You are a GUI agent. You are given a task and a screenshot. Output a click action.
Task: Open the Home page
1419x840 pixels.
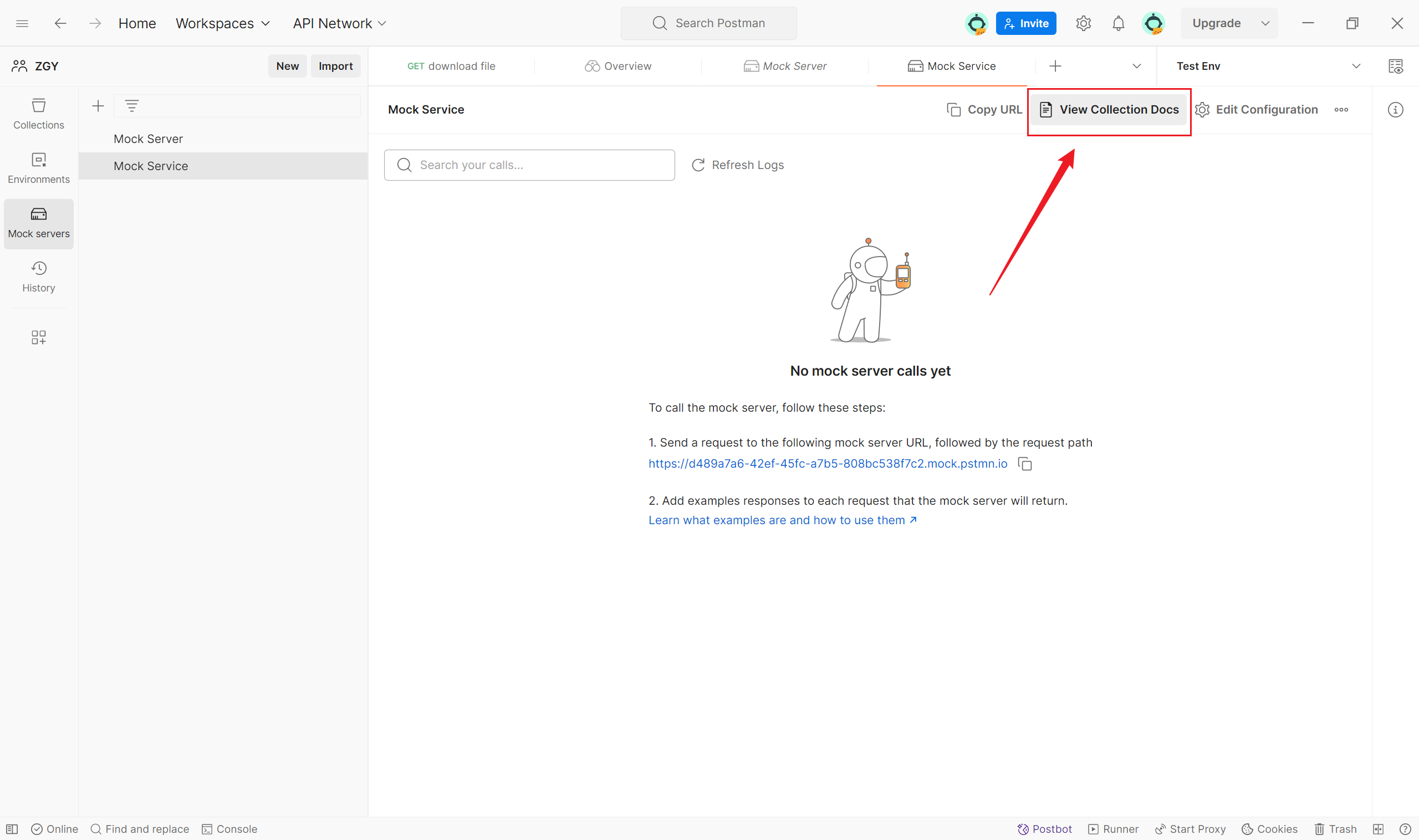point(137,23)
